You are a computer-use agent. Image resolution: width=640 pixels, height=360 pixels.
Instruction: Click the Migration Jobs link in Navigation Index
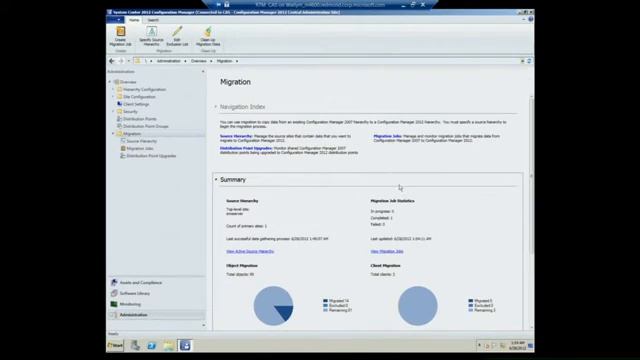click(387, 136)
